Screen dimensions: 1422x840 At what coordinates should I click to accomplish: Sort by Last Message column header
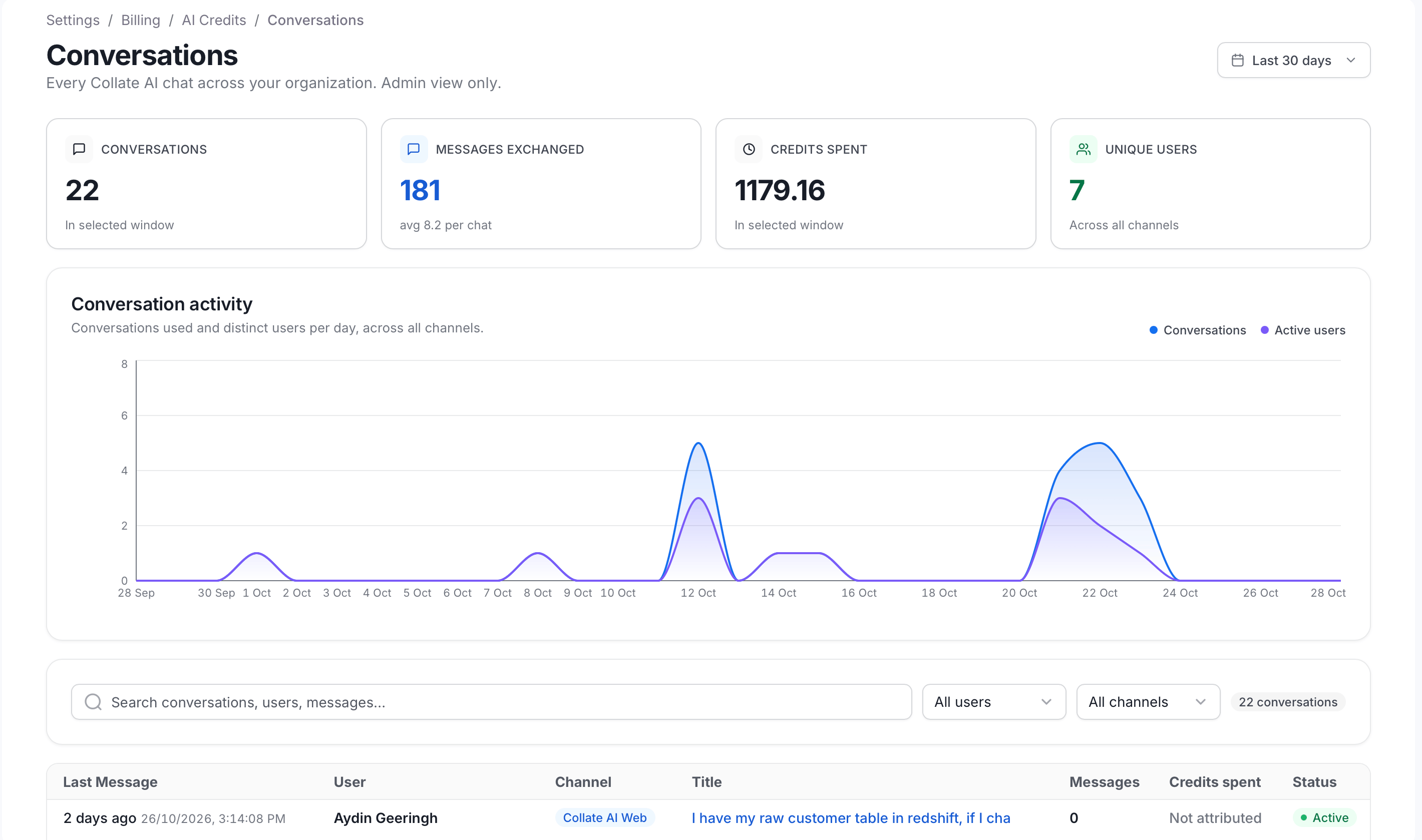(x=110, y=782)
